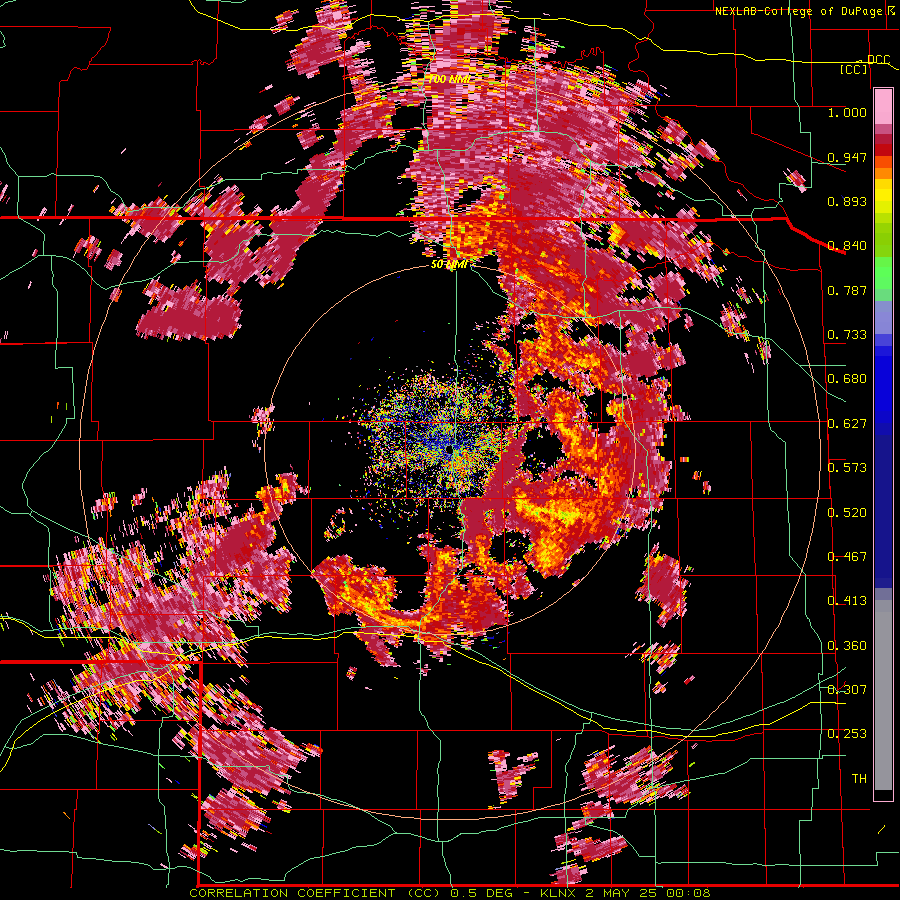Select the 0.573 legend value
The height and width of the screenshot is (900, 900).
coord(847,468)
